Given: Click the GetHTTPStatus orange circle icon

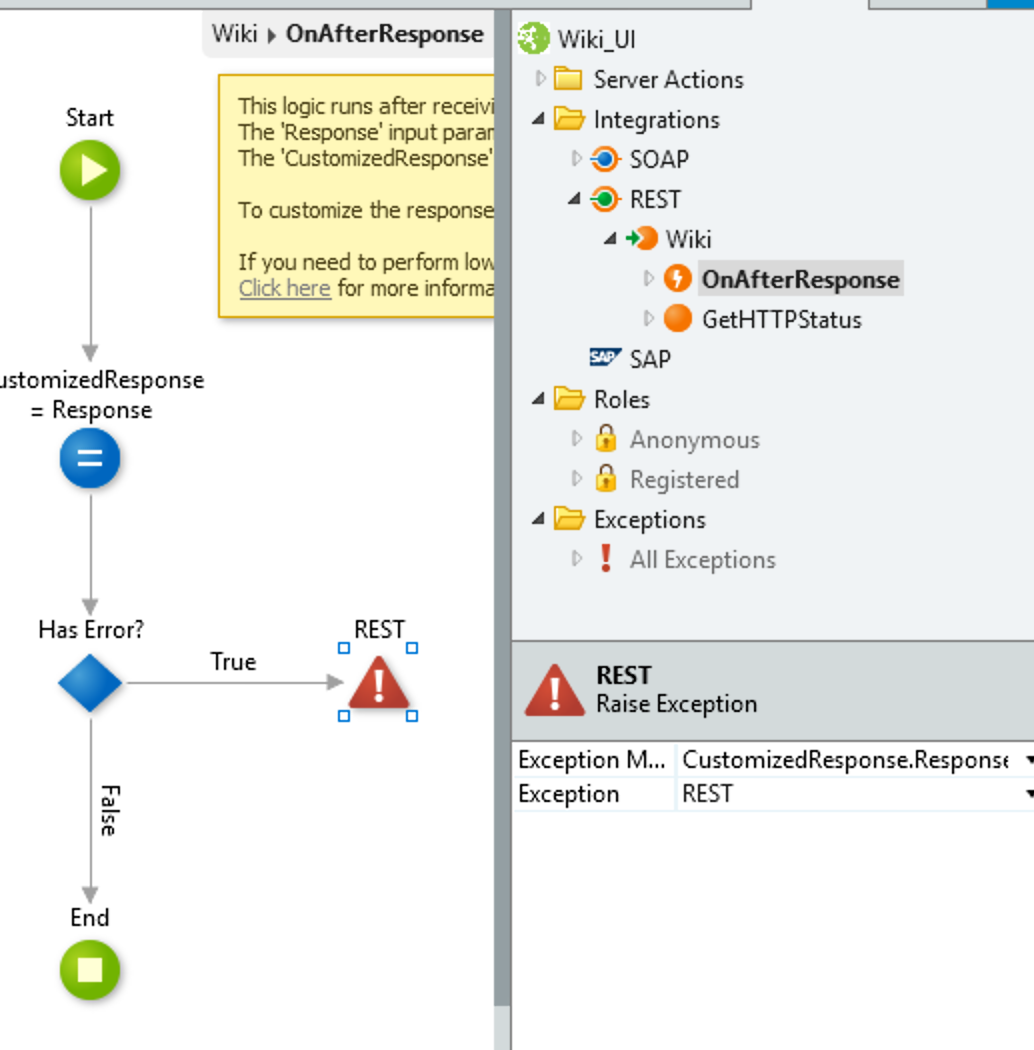Looking at the screenshot, I should coord(677,319).
